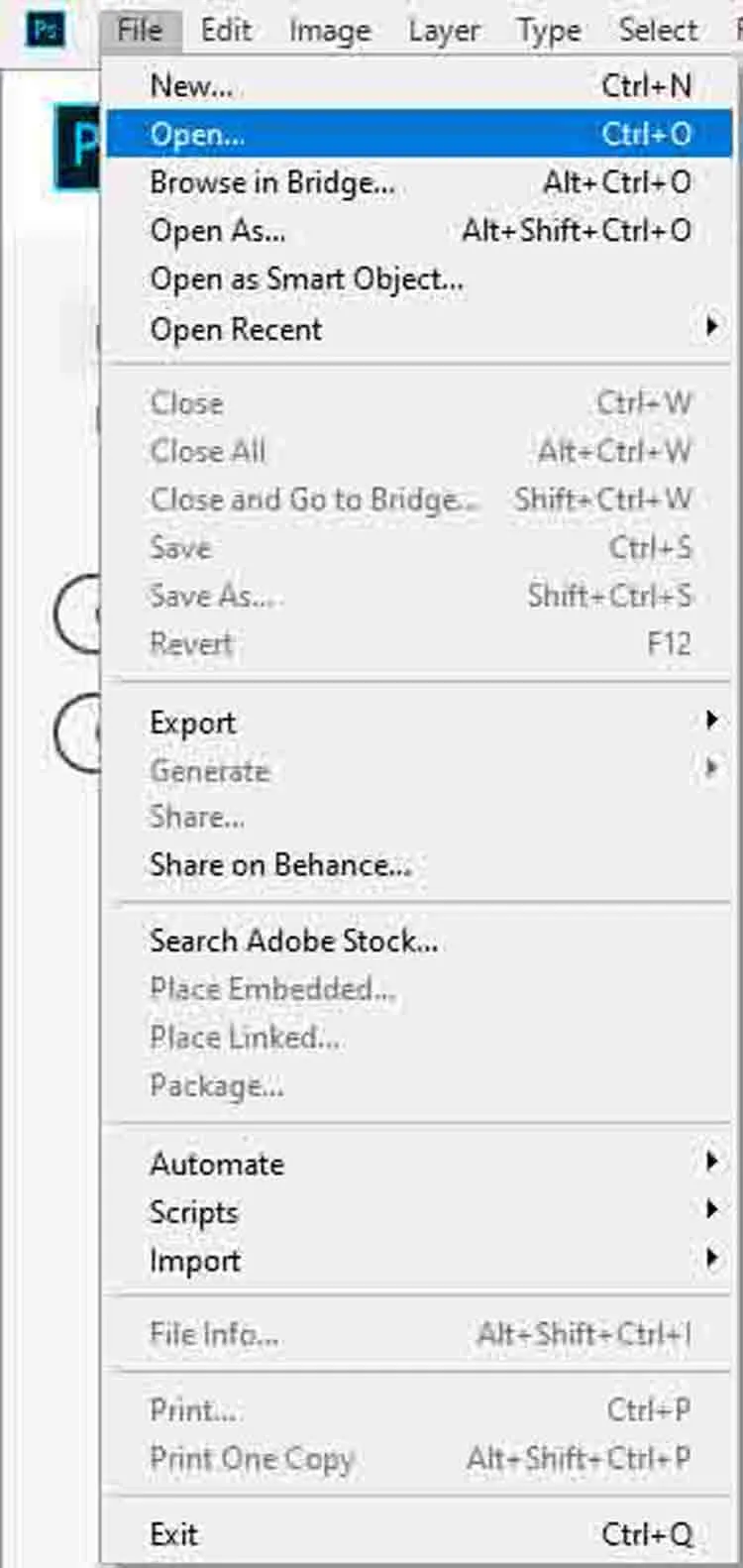743x1568 pixels.
Task: Expand the Scripts submenu
Action: (193, 1212)
